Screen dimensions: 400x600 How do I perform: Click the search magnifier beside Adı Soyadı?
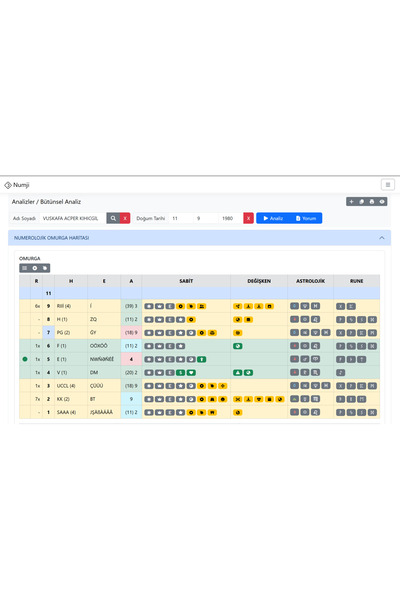point(113,218)
